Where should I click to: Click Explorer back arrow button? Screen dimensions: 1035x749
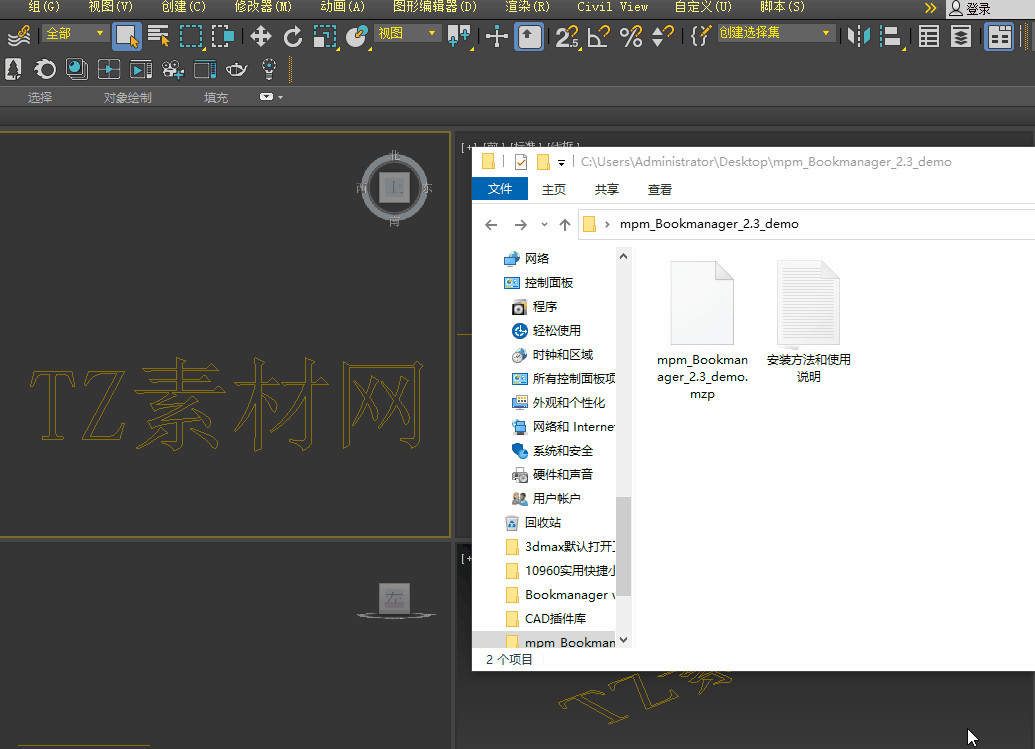coord(491,225)
